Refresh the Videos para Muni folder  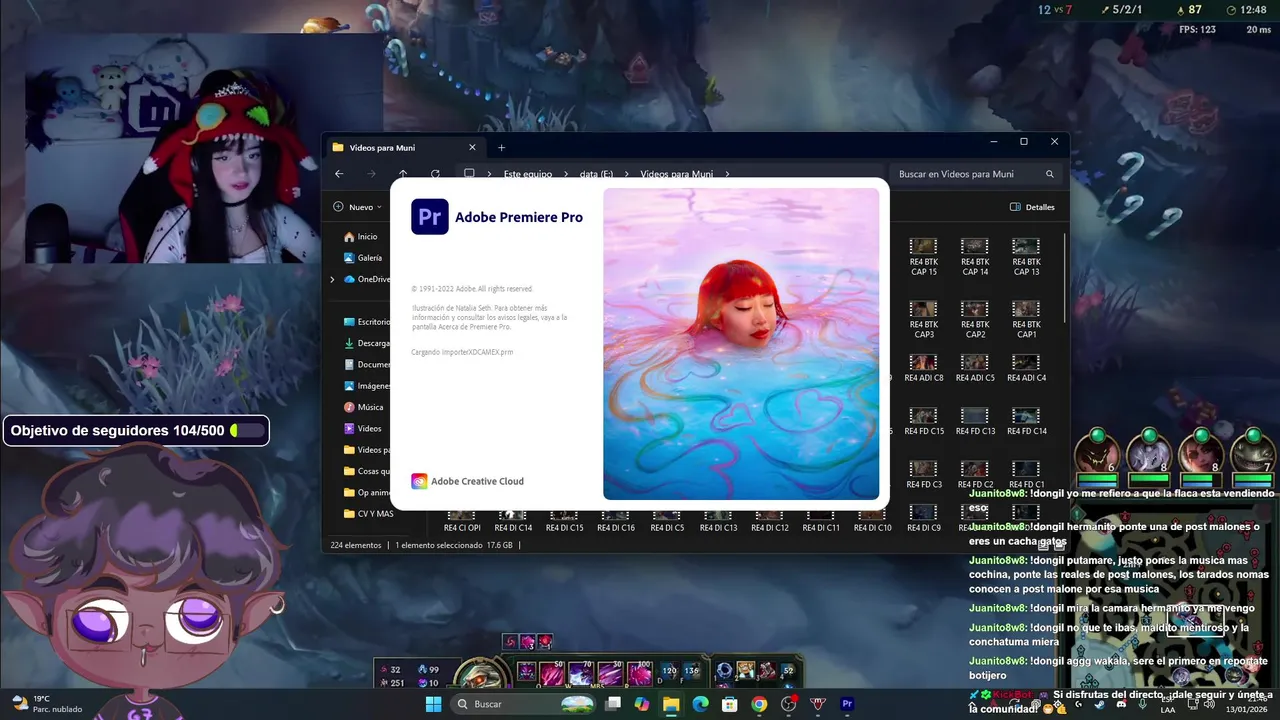tap(435, 174)
